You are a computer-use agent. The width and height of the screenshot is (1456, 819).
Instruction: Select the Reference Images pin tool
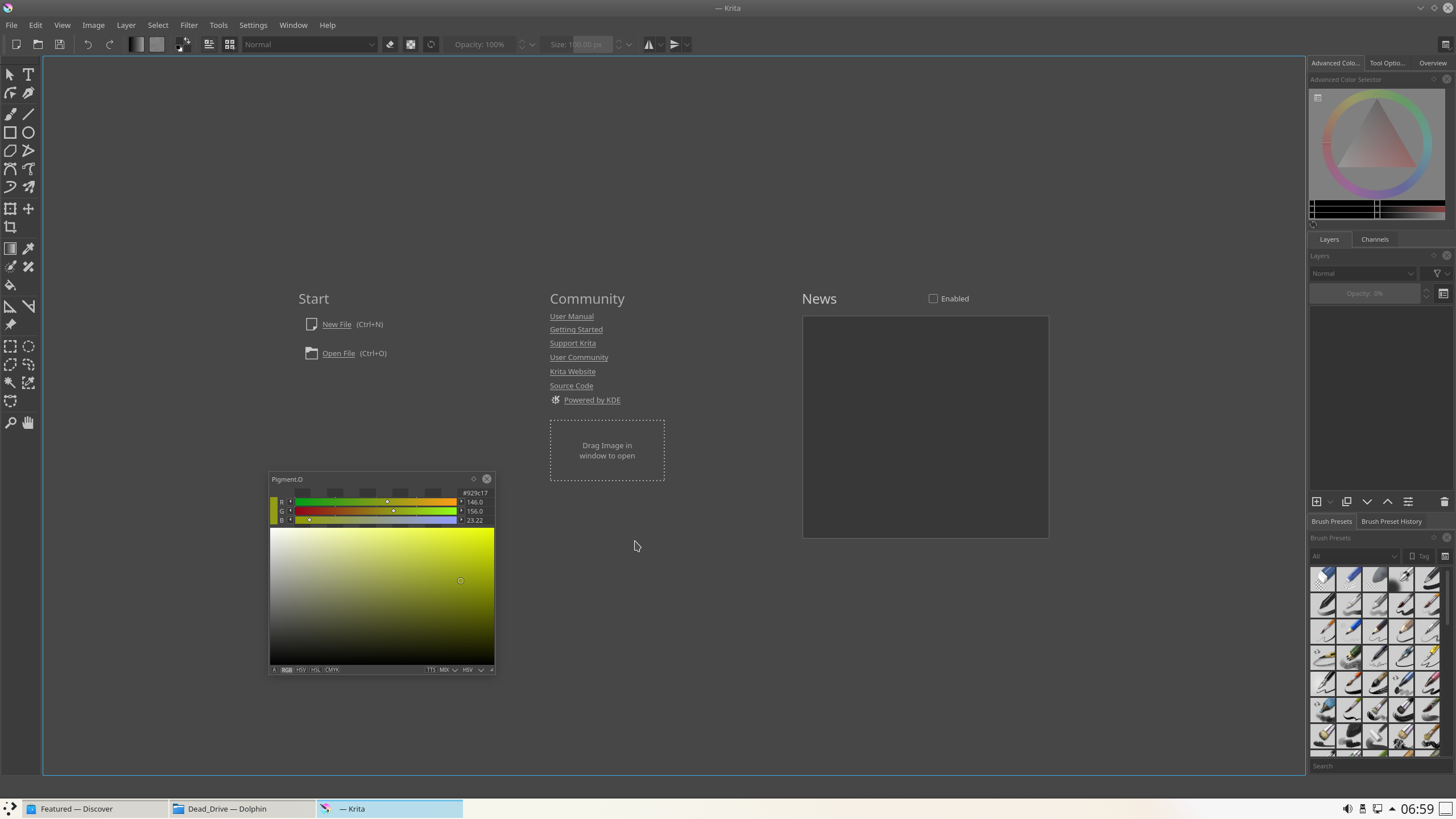tap(10, 325)
